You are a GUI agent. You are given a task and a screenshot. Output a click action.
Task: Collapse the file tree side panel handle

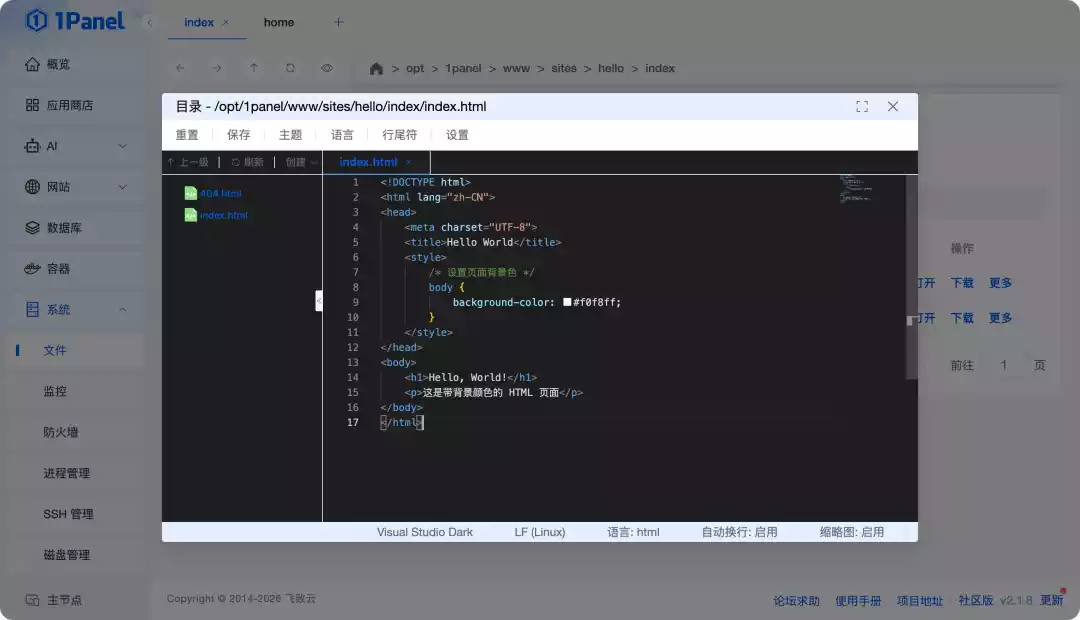point(319,300)
